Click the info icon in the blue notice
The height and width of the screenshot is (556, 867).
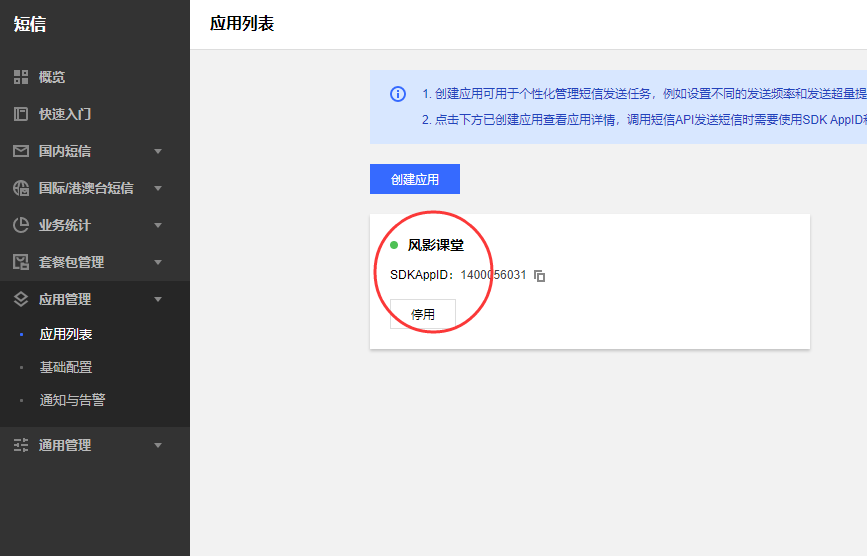(x=398, y=94)
